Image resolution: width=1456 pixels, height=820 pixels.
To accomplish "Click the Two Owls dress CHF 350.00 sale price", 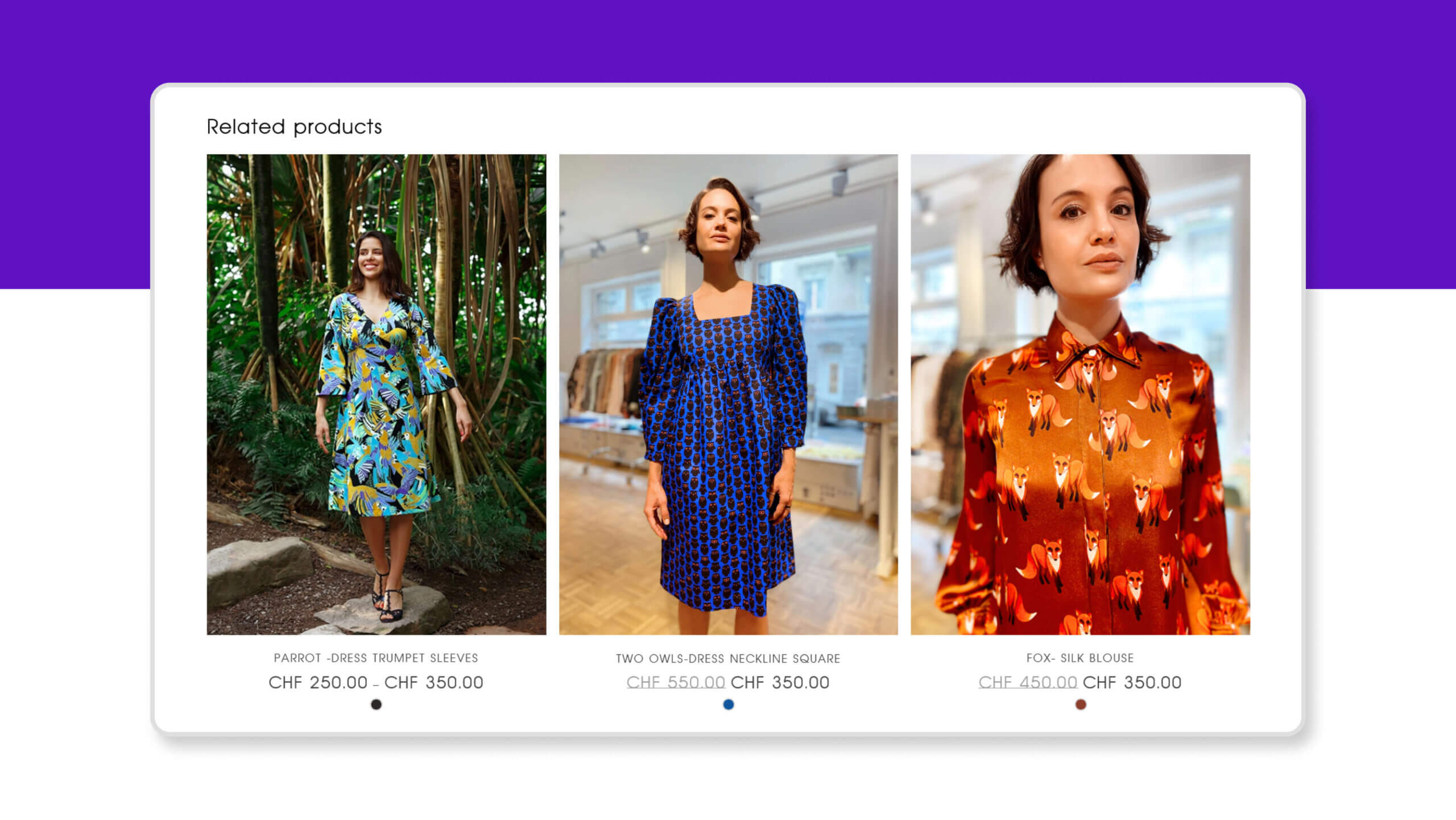I will (780, 682).
